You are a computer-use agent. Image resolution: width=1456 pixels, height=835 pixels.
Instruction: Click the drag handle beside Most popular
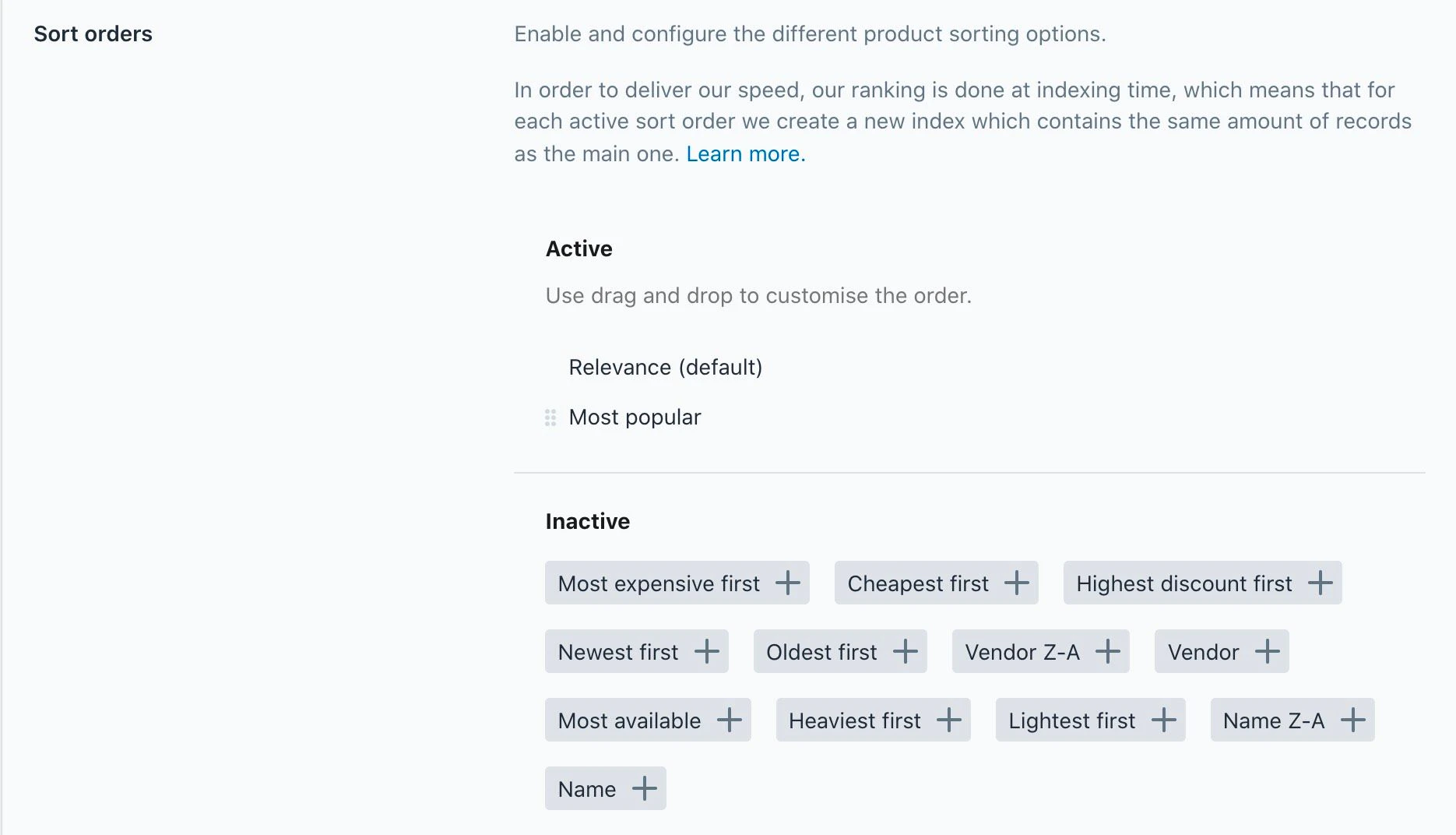point(550,417)
